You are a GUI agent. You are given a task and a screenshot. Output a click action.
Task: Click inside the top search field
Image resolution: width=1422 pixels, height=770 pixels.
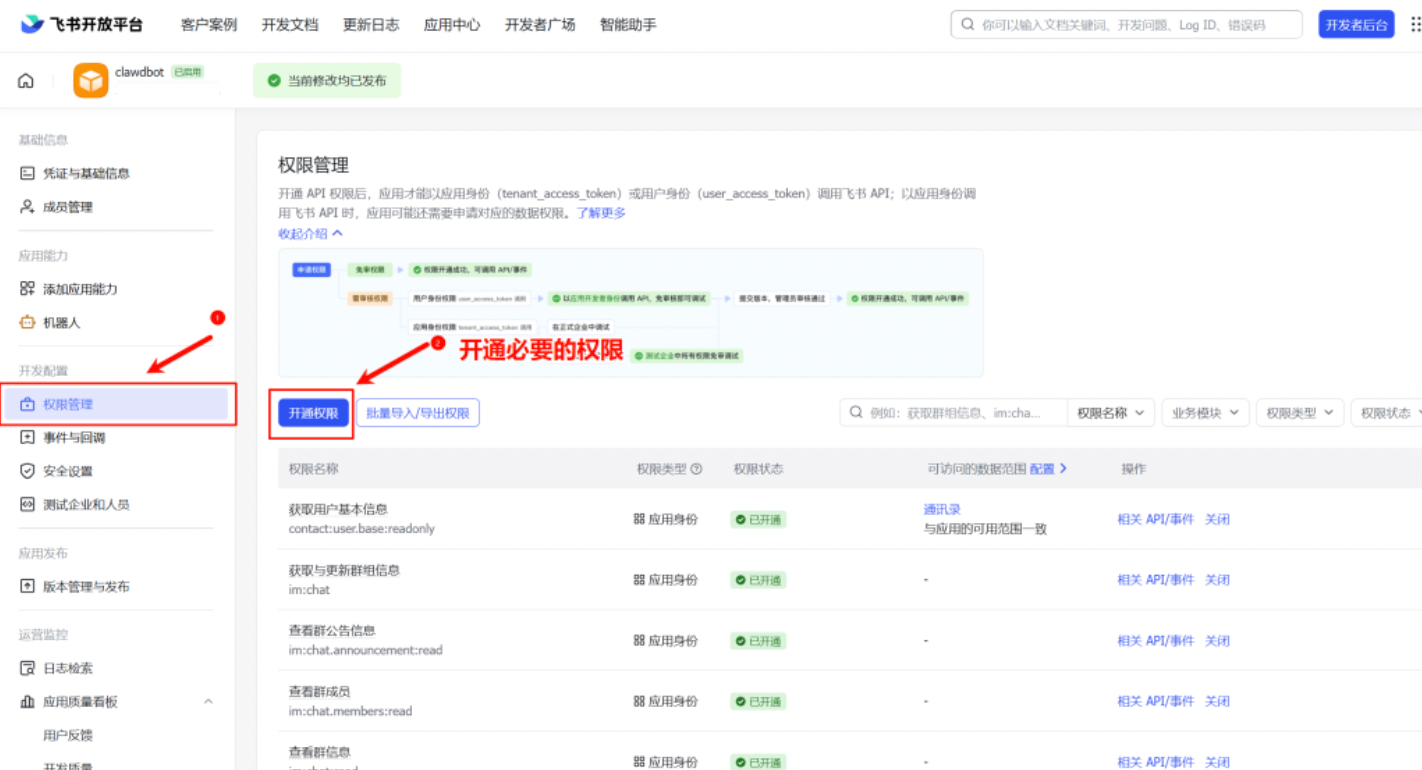pos(1125,24)
